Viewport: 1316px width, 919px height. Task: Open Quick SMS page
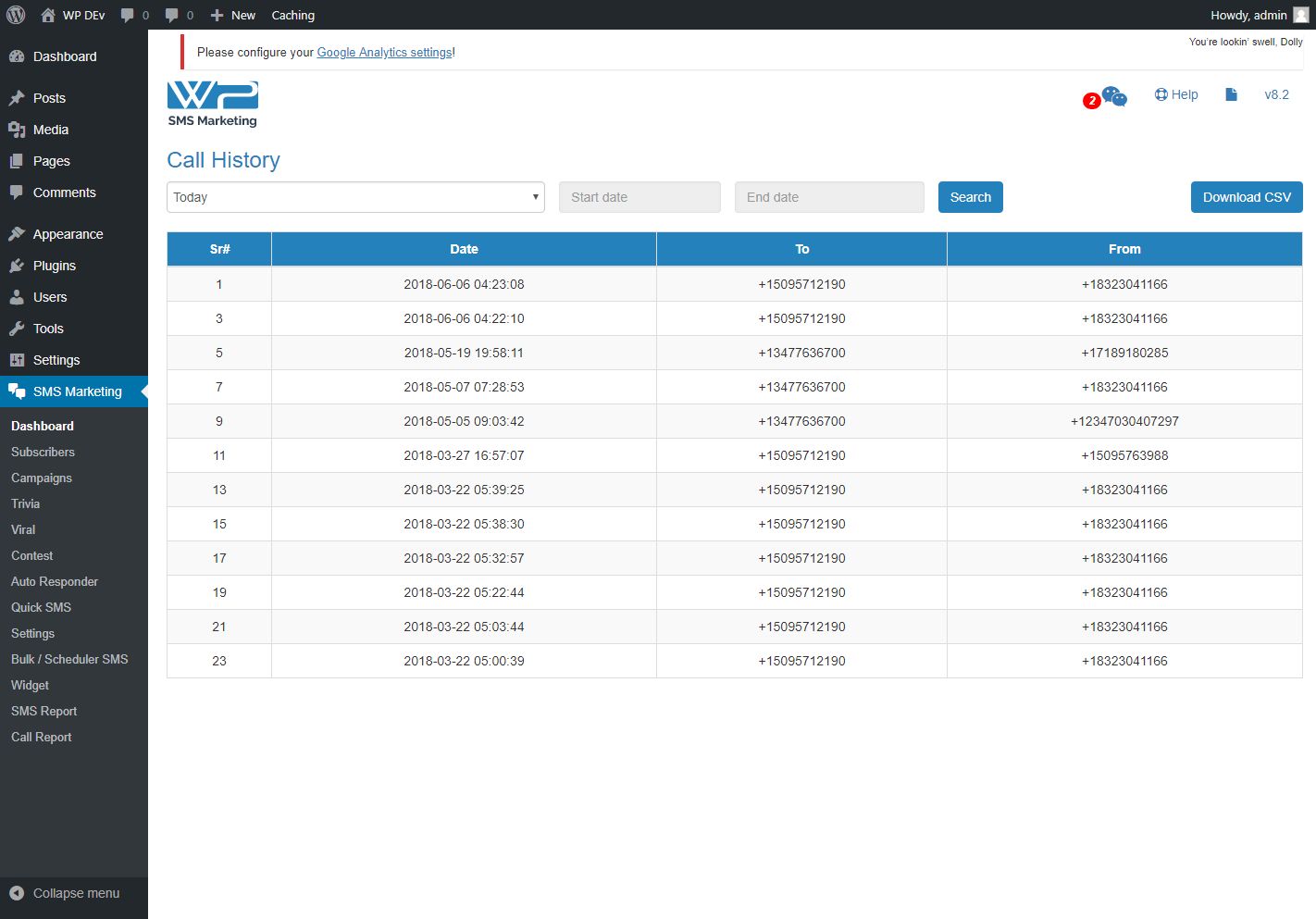tap(41, 607)
